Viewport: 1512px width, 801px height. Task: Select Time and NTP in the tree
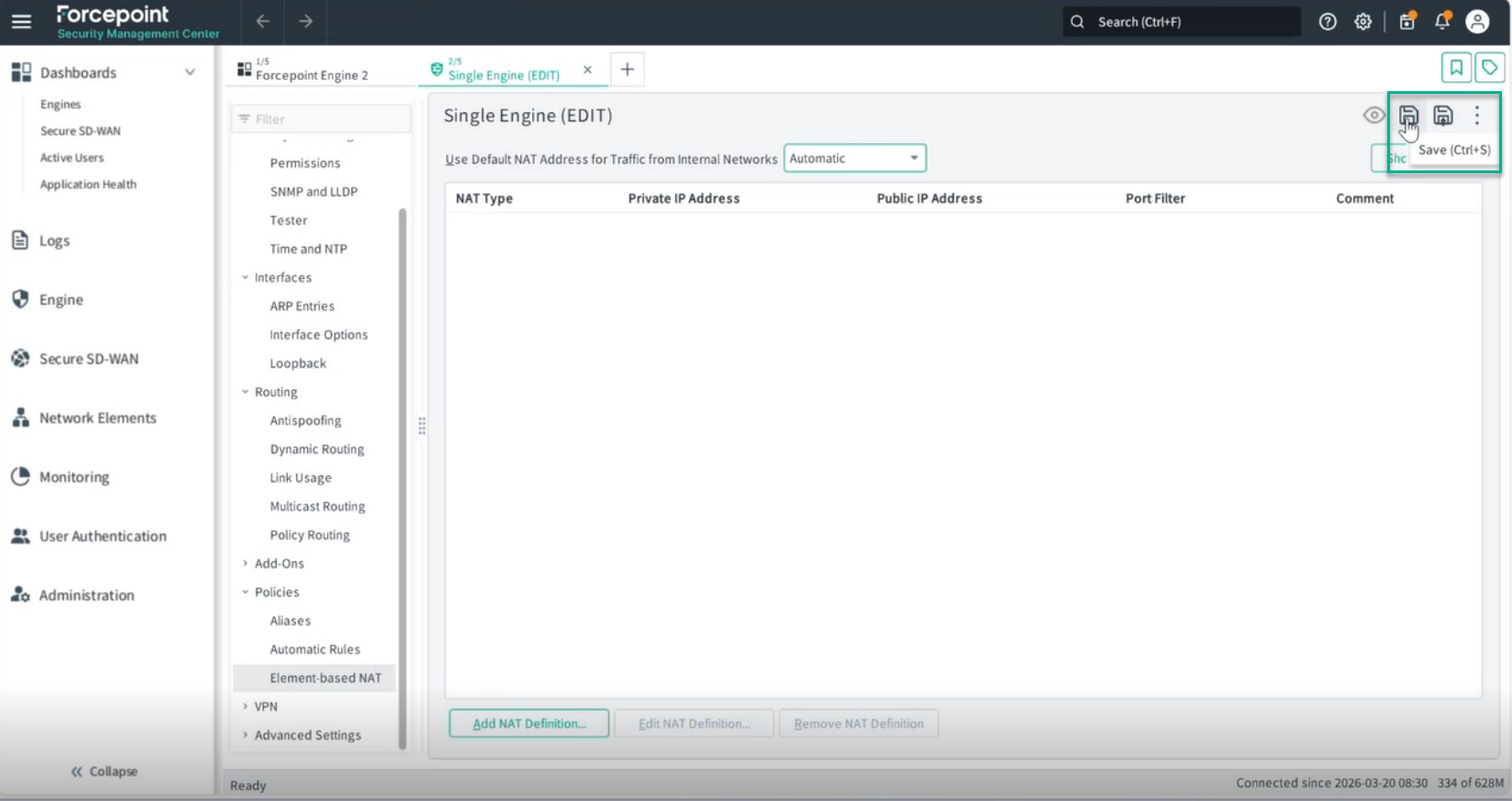(308, 249)
